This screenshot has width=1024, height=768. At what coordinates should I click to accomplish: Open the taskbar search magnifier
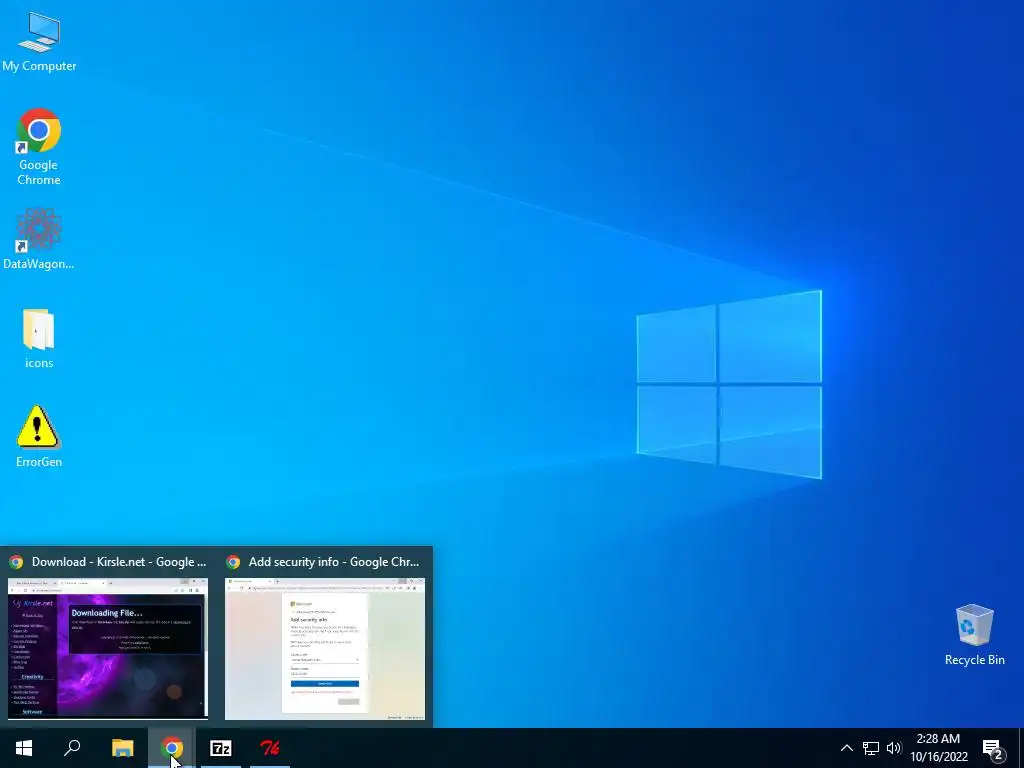pos(72,748)
